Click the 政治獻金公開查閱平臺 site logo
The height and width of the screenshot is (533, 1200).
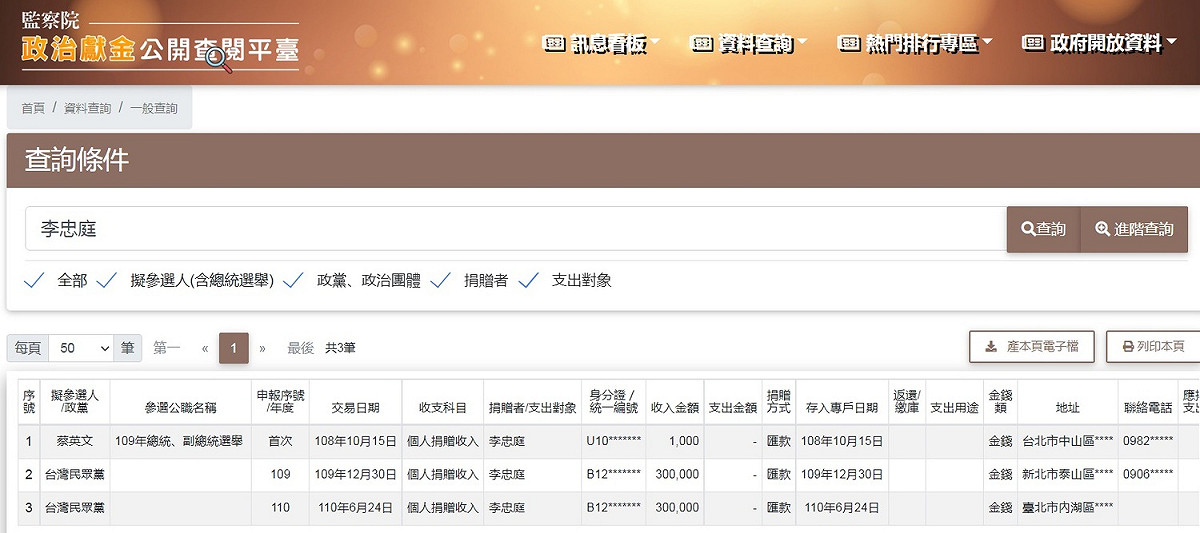[x=160, y=43]
